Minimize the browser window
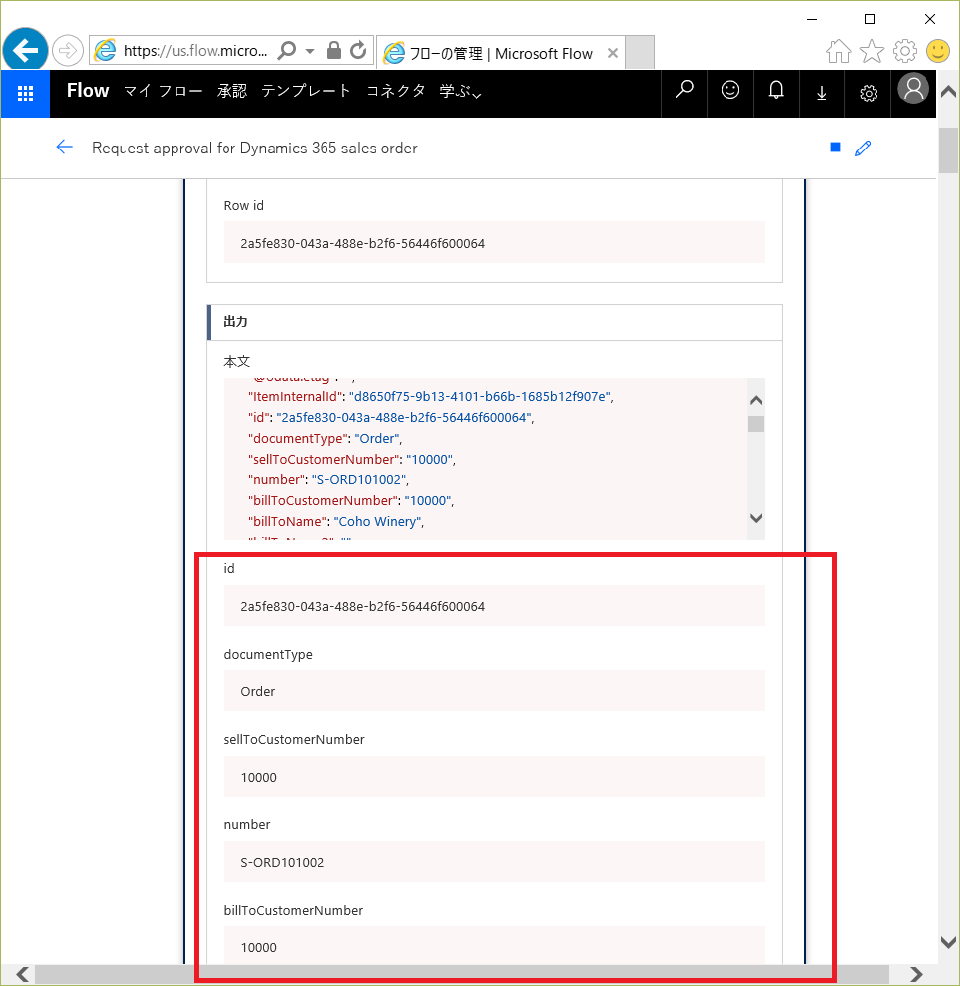 pos(812,19)
